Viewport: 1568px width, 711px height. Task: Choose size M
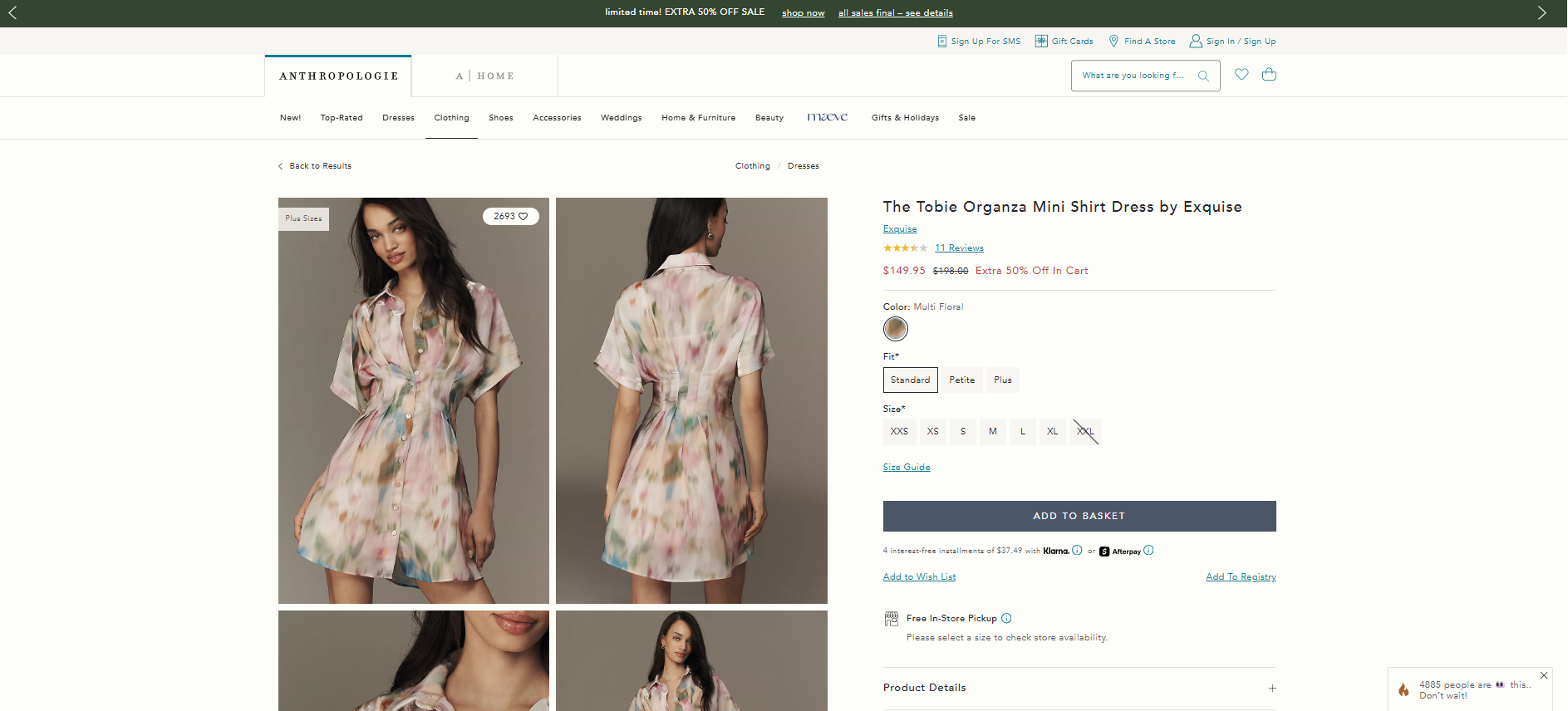pos(993,431)
